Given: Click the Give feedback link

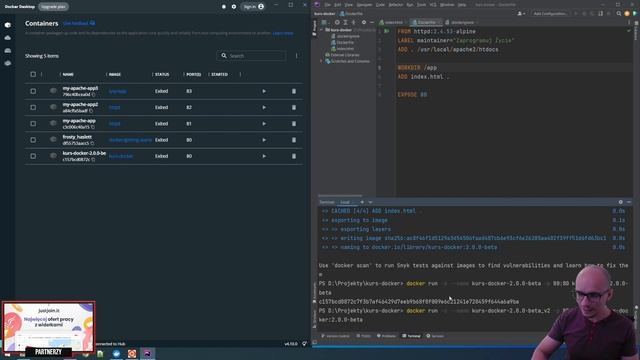Looking at the screenshot, I should point(79,24).
